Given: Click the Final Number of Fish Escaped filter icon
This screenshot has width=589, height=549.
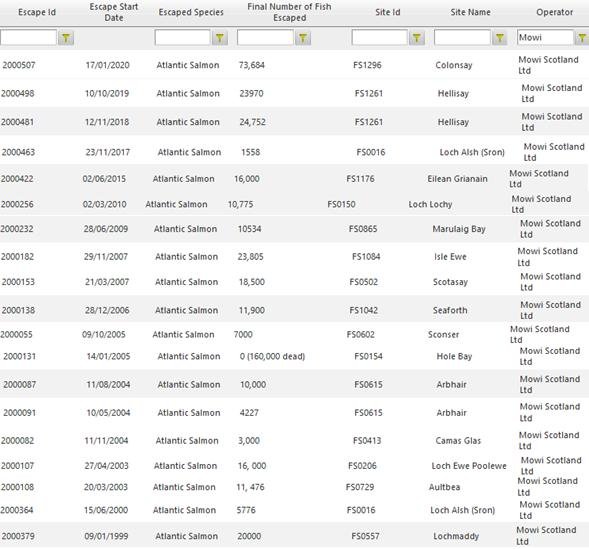Looking at the screenshot, I should click(x=303, y=38).
